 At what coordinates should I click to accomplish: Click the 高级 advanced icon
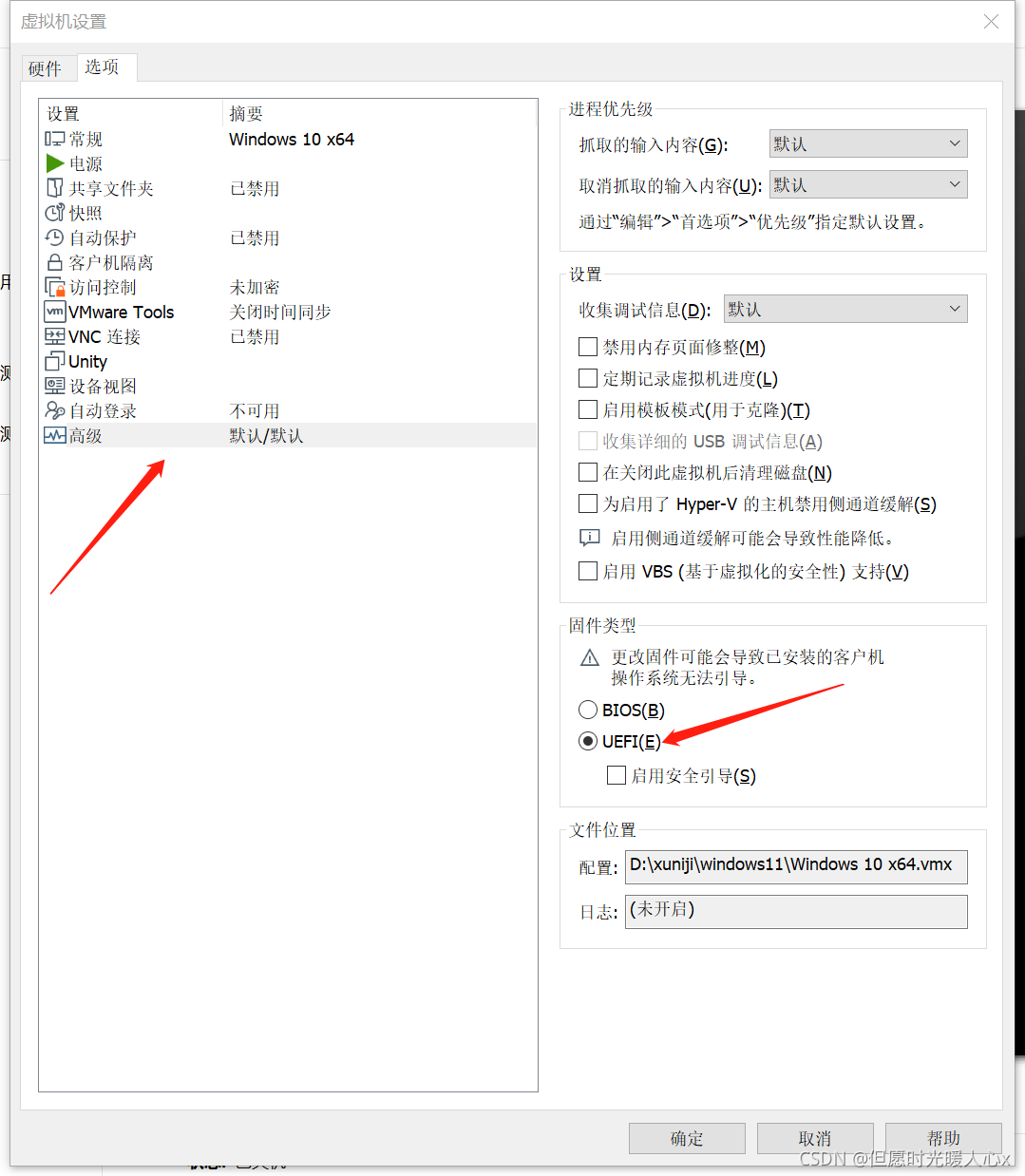pyautogui.click(x=55, y=435)
